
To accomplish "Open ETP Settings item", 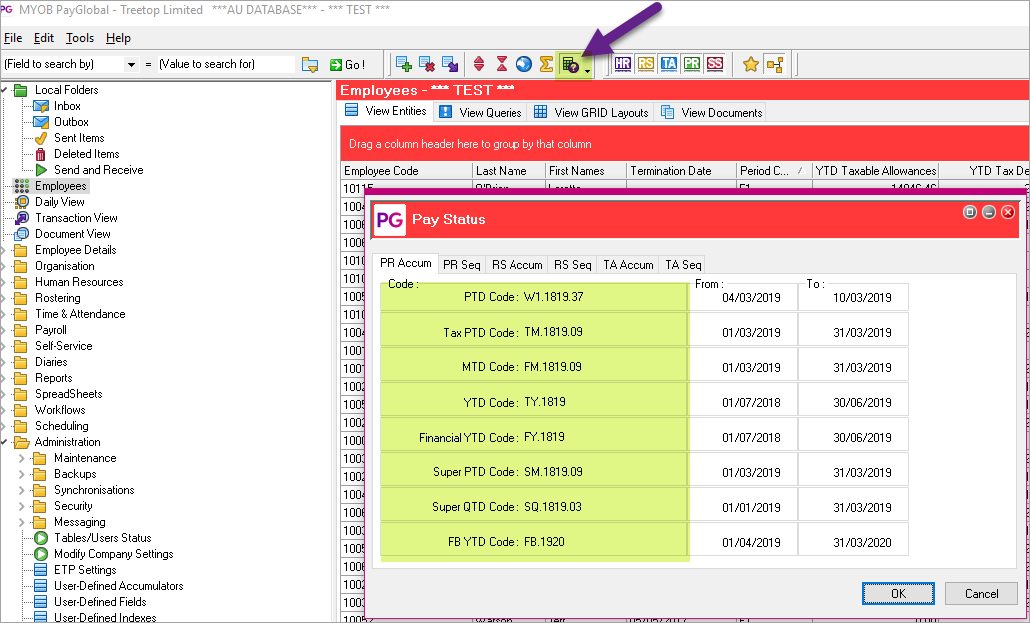I will [85, 570].
